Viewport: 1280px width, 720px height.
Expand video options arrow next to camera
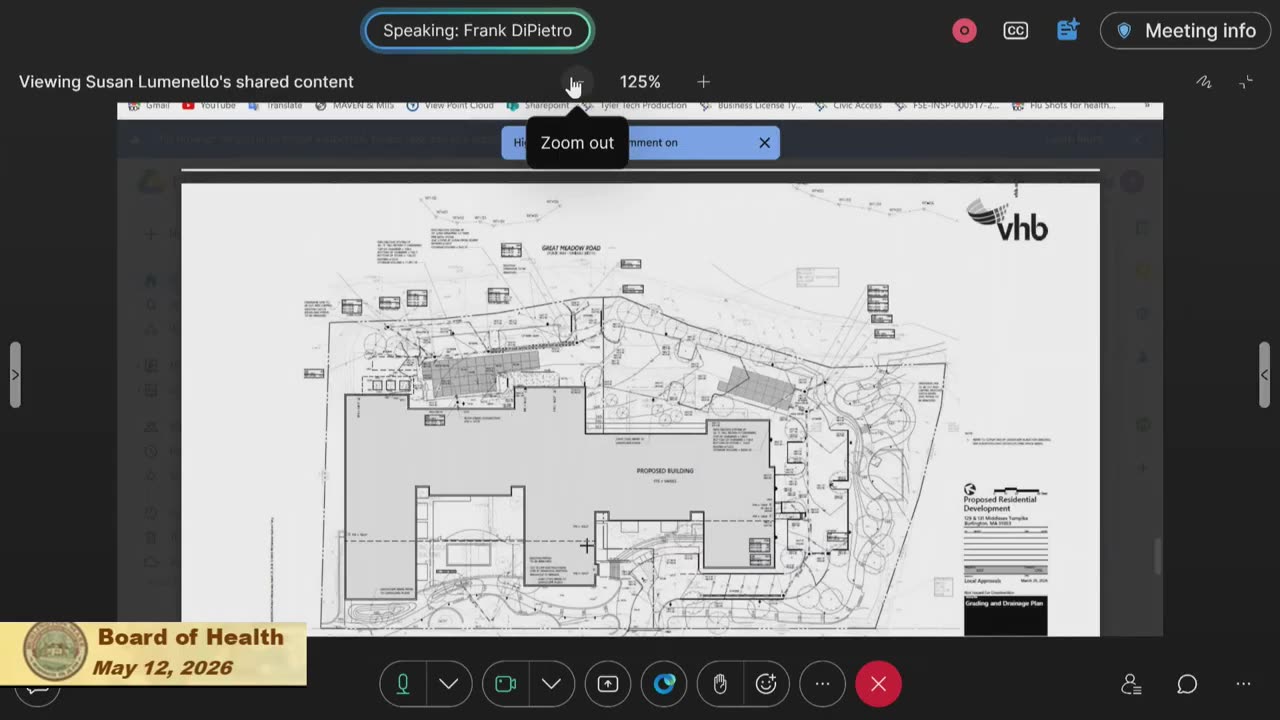pos(552,684)
